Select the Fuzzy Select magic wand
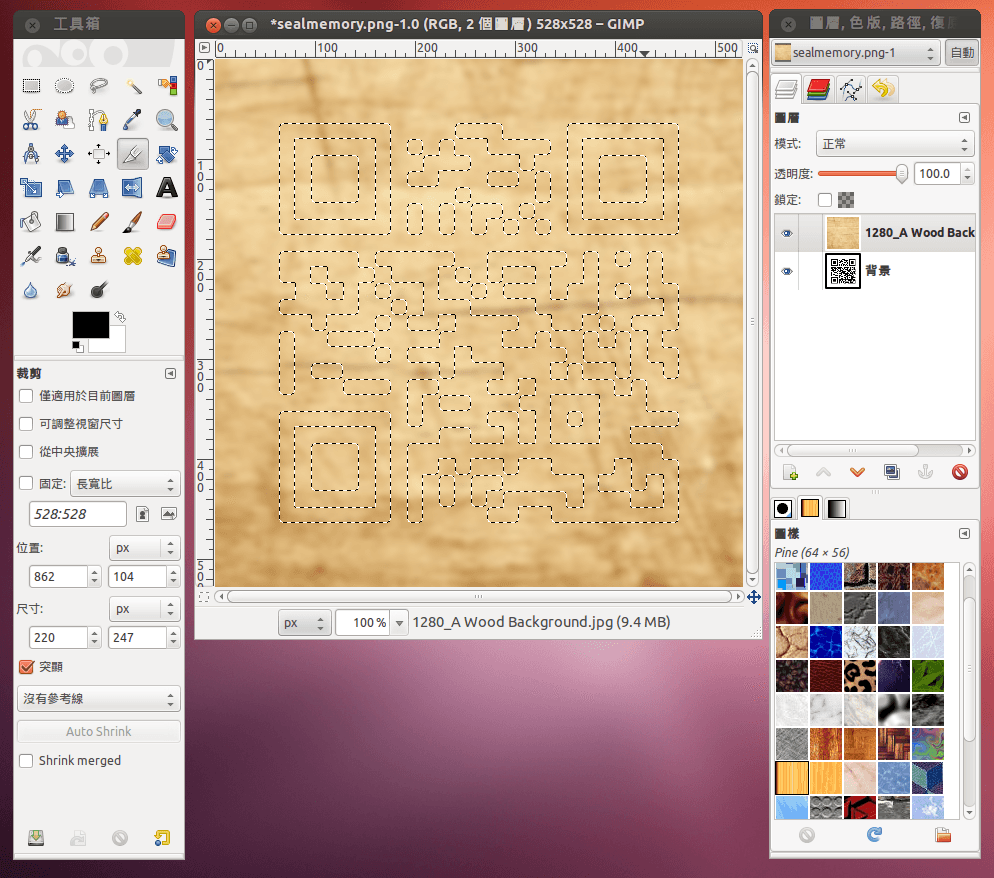The image size is (994, 878). 133,87
